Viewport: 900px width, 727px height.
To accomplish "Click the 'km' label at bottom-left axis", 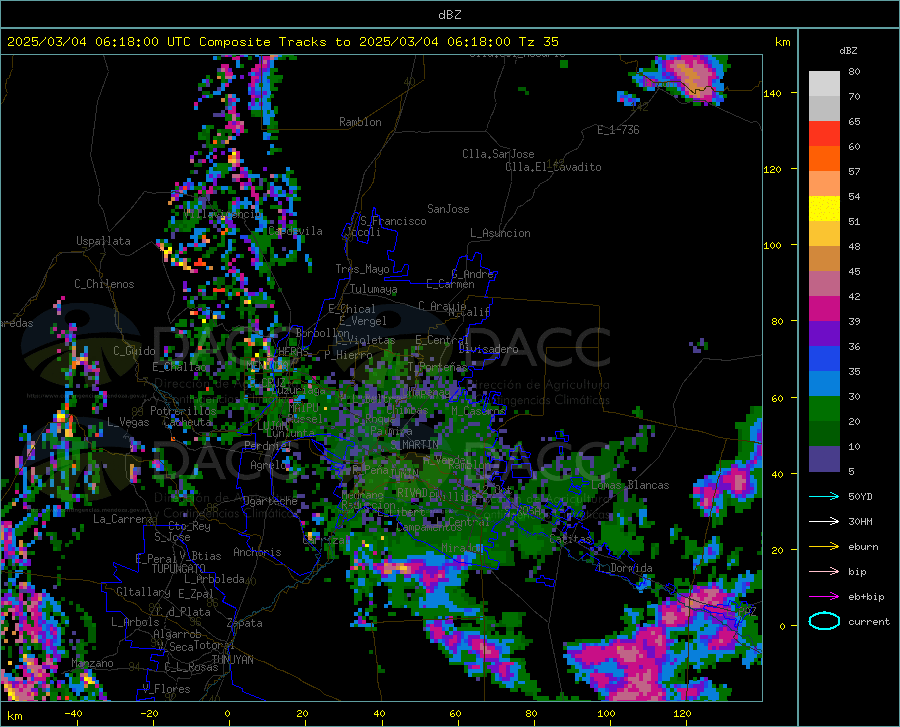I will click(14, 716).
